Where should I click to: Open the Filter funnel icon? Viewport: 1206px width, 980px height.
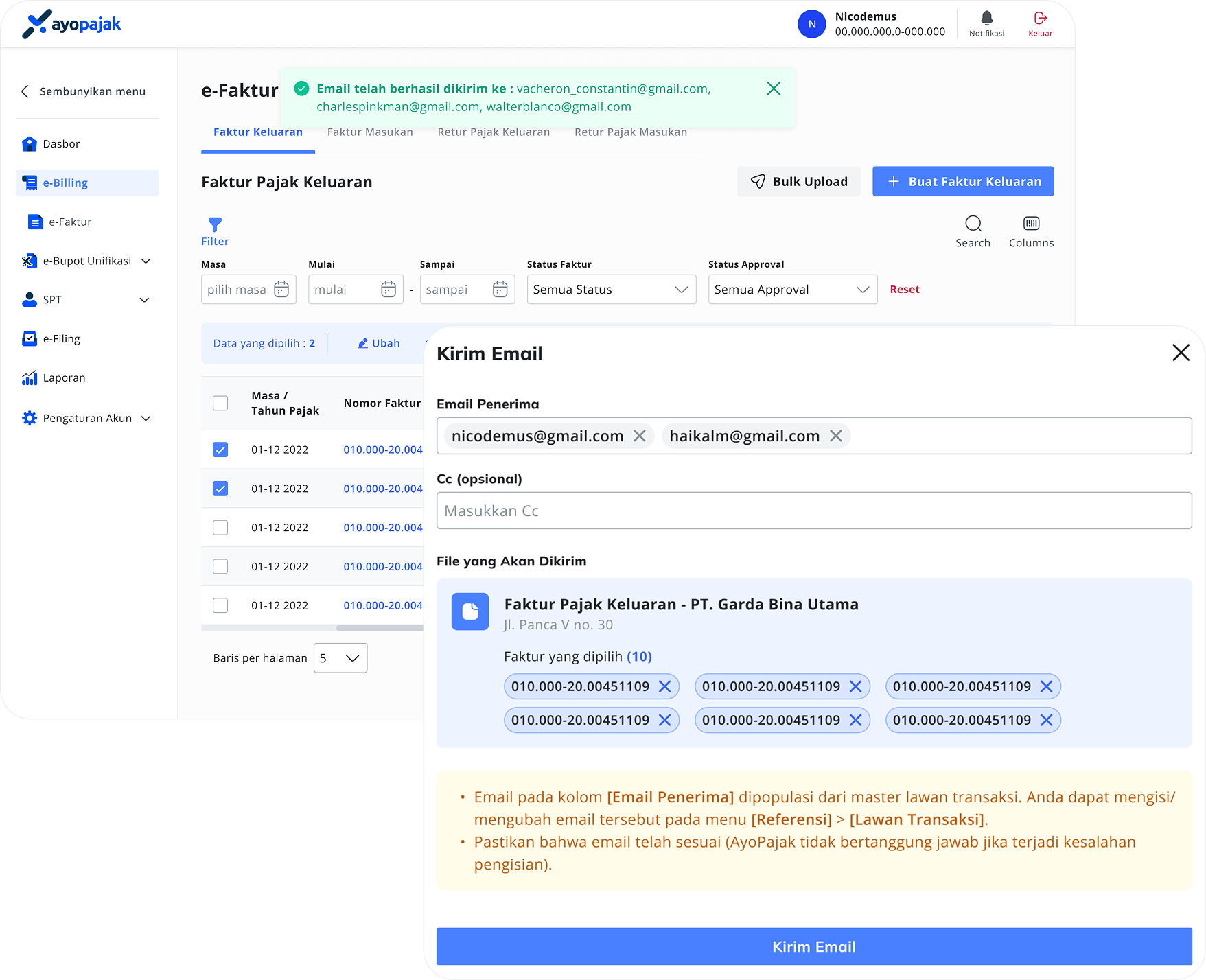click(215, 224)
